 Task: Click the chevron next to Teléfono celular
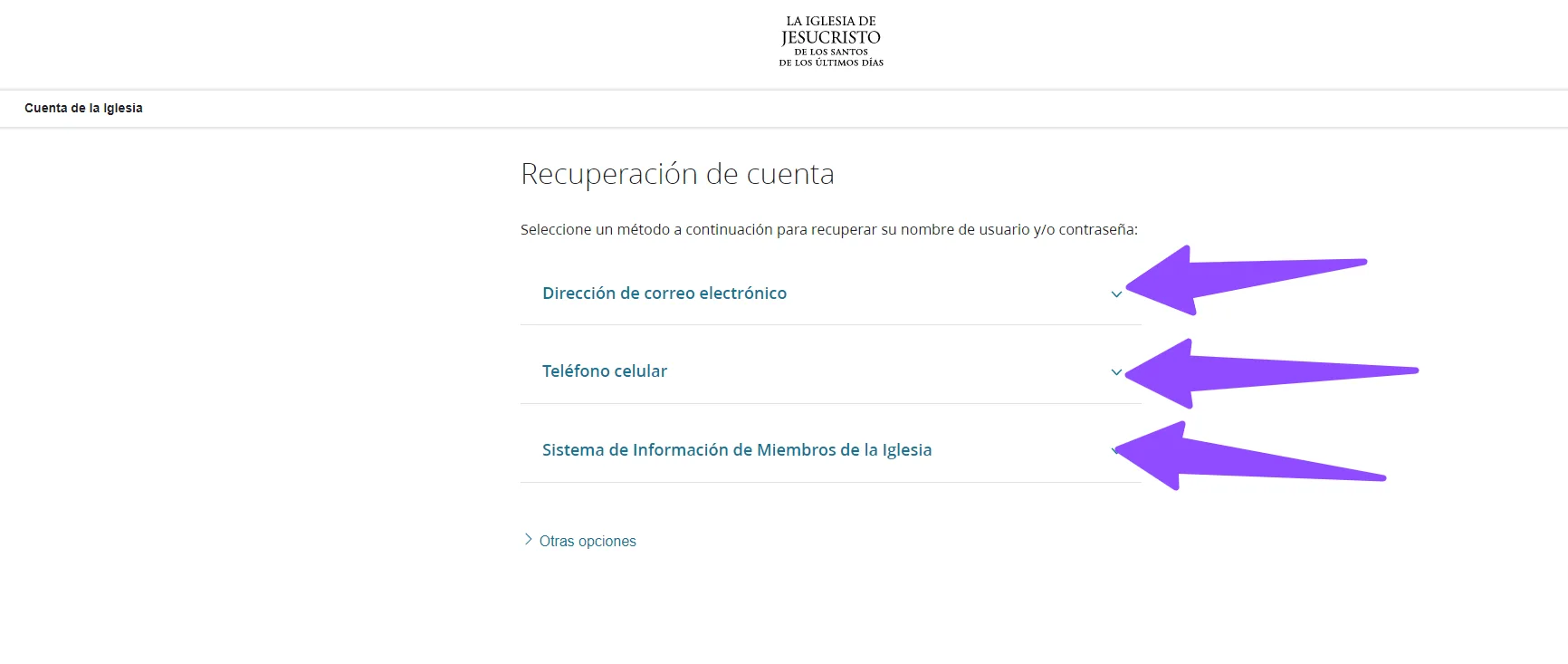pyautogui.click(x=1116, y=372)
